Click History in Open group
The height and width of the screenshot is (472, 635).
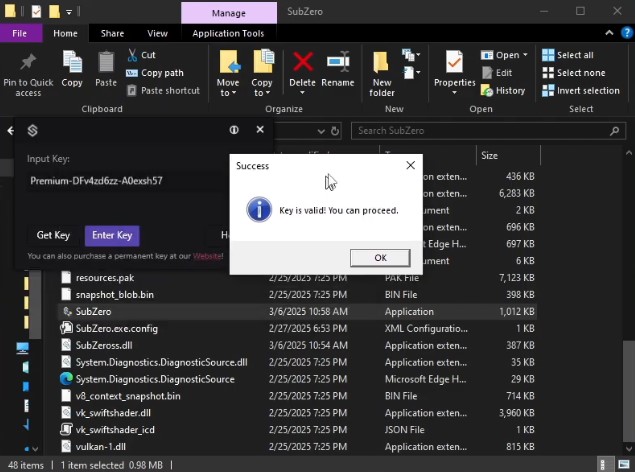tap(503, 91)
